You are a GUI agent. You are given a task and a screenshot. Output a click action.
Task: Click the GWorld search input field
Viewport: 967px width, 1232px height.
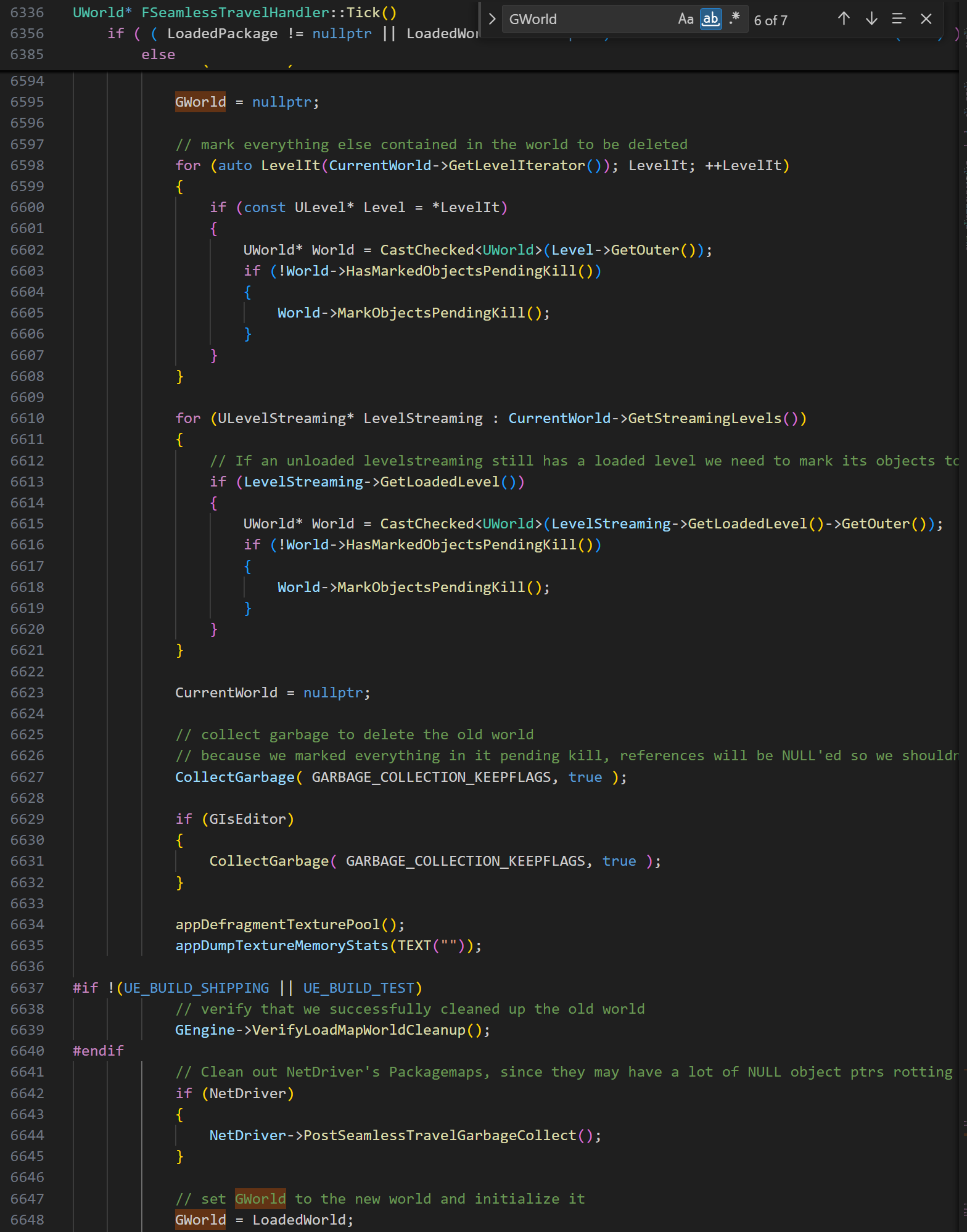pos(586,19)
